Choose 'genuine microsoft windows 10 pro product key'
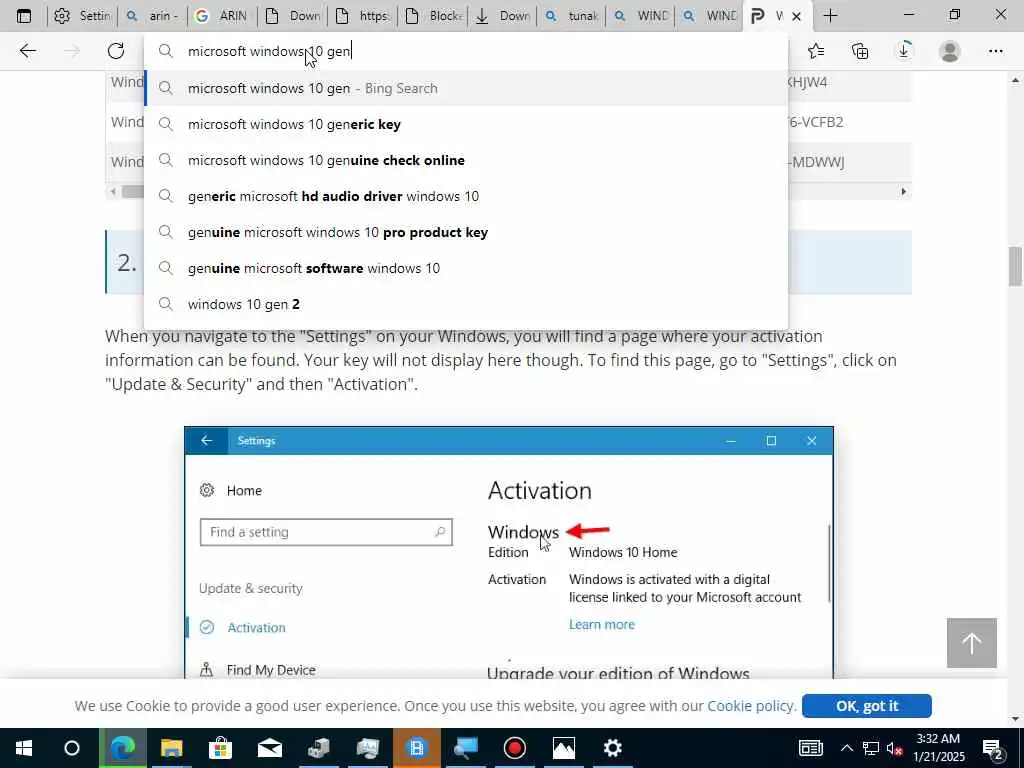Image resolution: width=1024 pixels, height=768 pixels. tap(466, 232)
